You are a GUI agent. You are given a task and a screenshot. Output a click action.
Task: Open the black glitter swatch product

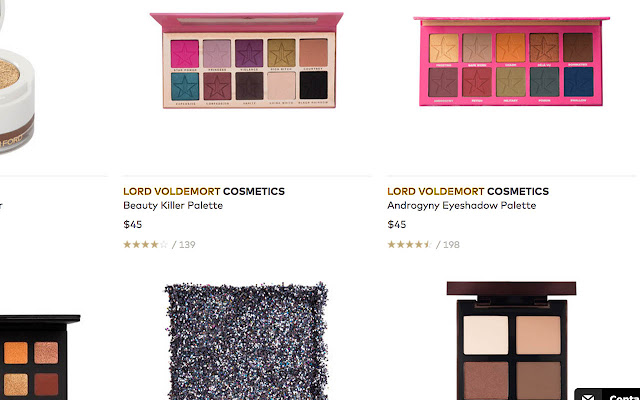pos(247,341)
